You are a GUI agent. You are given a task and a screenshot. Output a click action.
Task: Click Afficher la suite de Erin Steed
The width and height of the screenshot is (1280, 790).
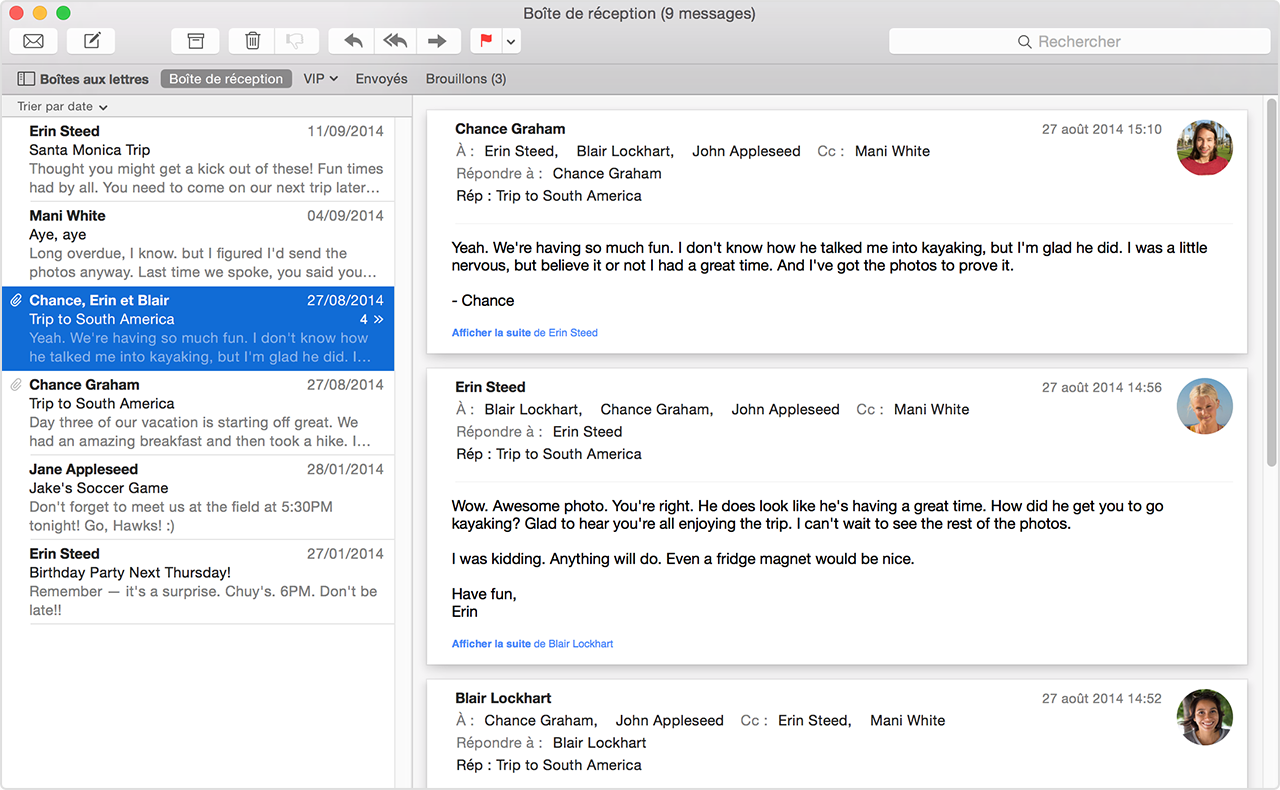pos(524,332)
